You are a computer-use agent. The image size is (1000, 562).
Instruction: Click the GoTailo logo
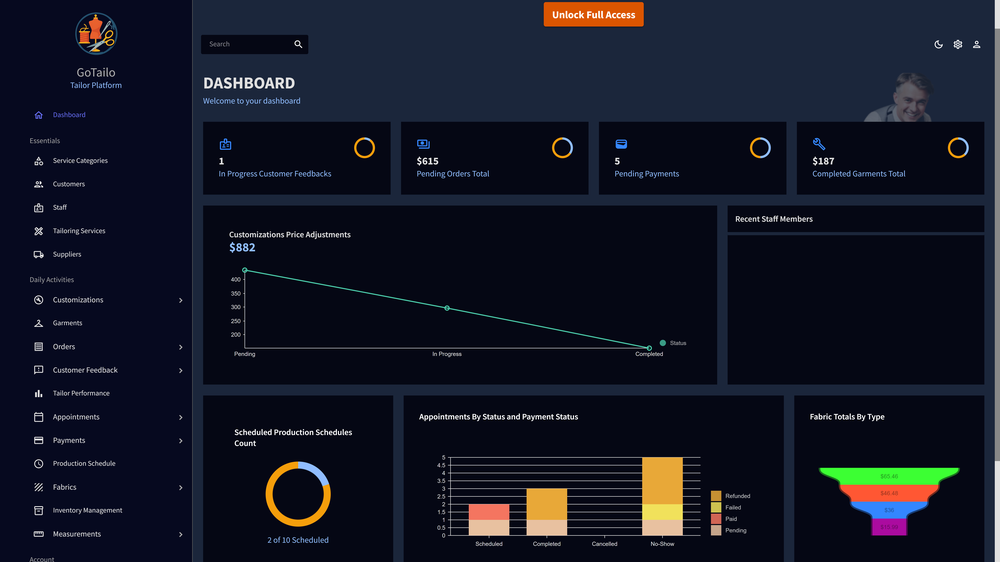coord(96,34)
